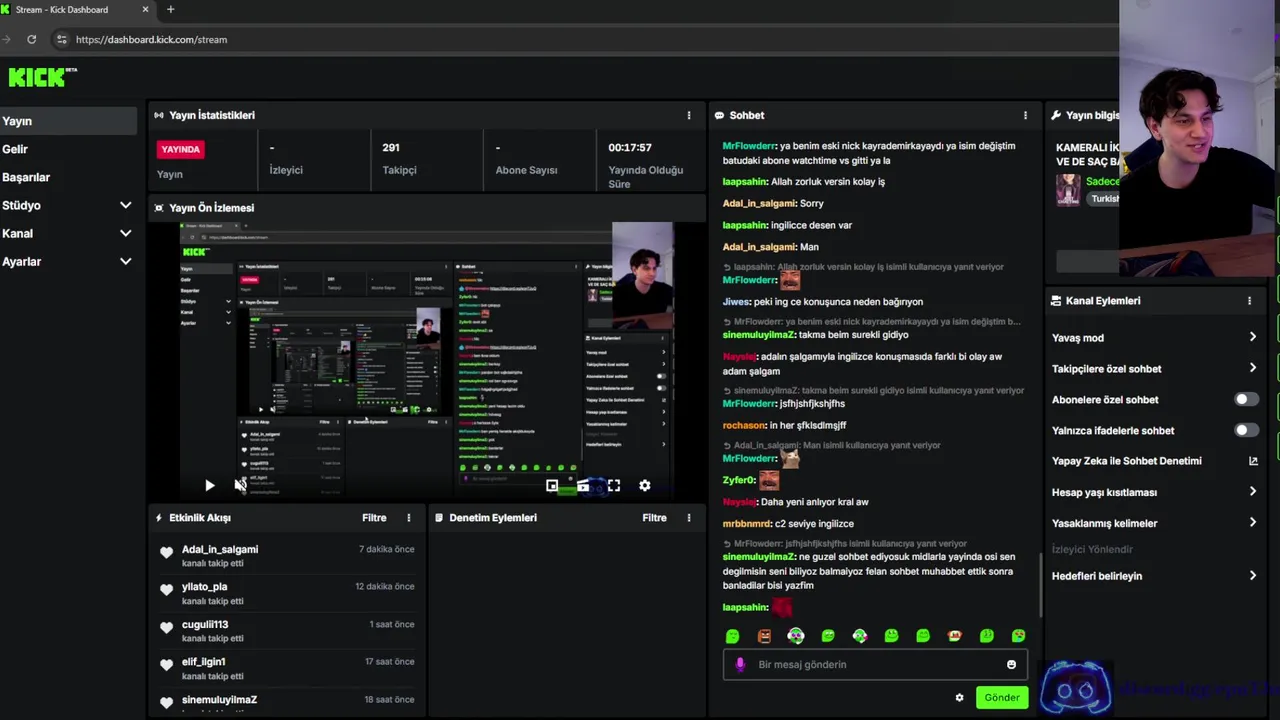Click the Discord logo overlay

click(x=1076, y=687)
